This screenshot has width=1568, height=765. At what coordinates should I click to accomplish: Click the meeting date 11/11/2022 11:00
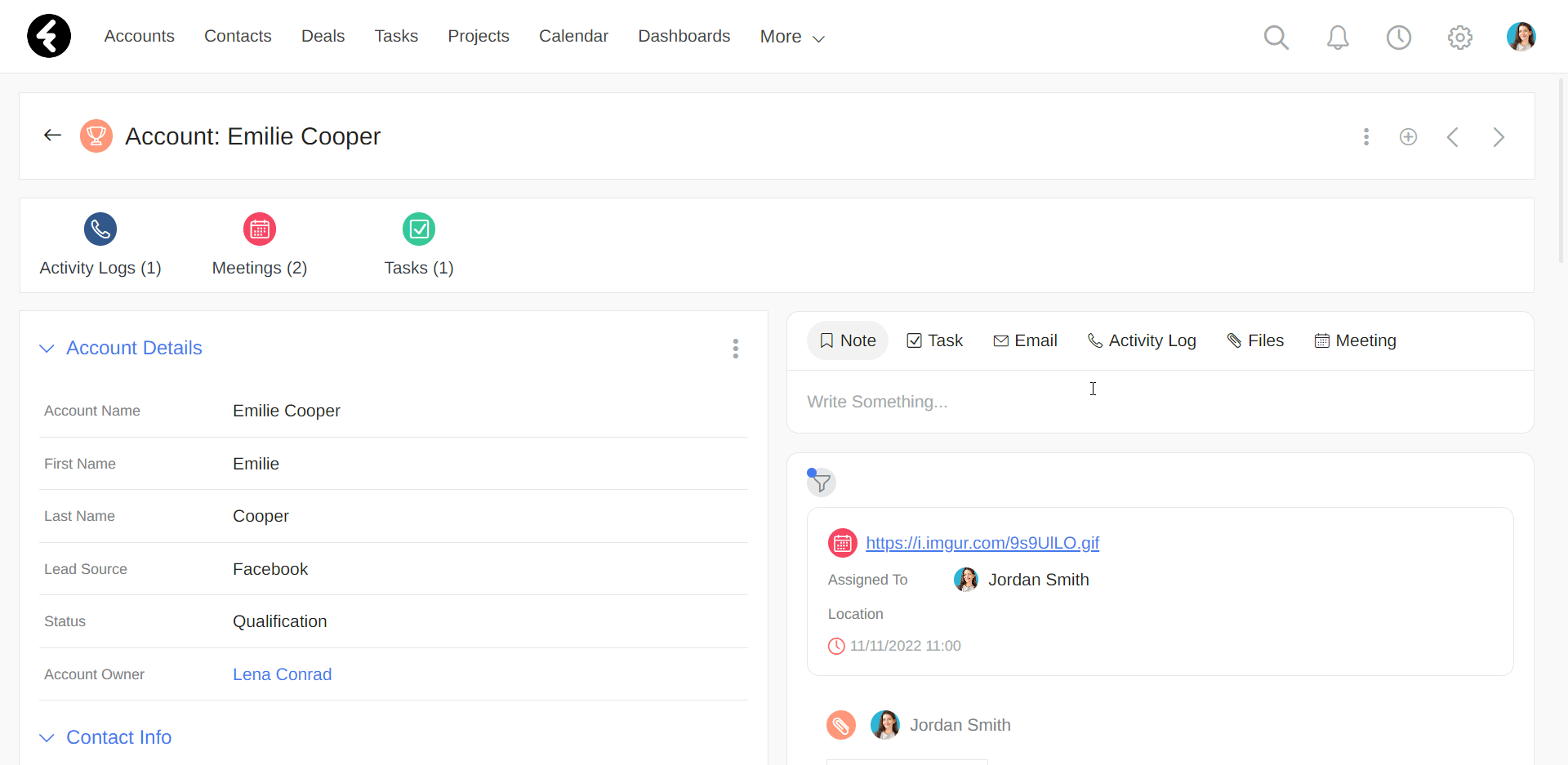click(x=906, y=646)
